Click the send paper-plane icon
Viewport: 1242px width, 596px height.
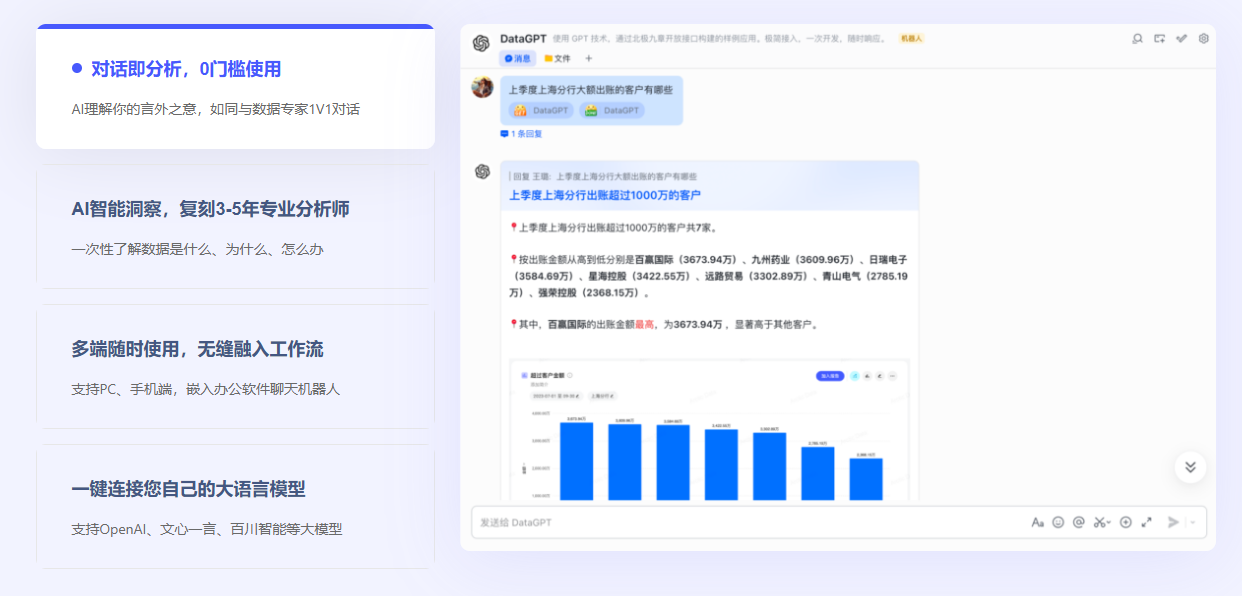pos(1174,522)
